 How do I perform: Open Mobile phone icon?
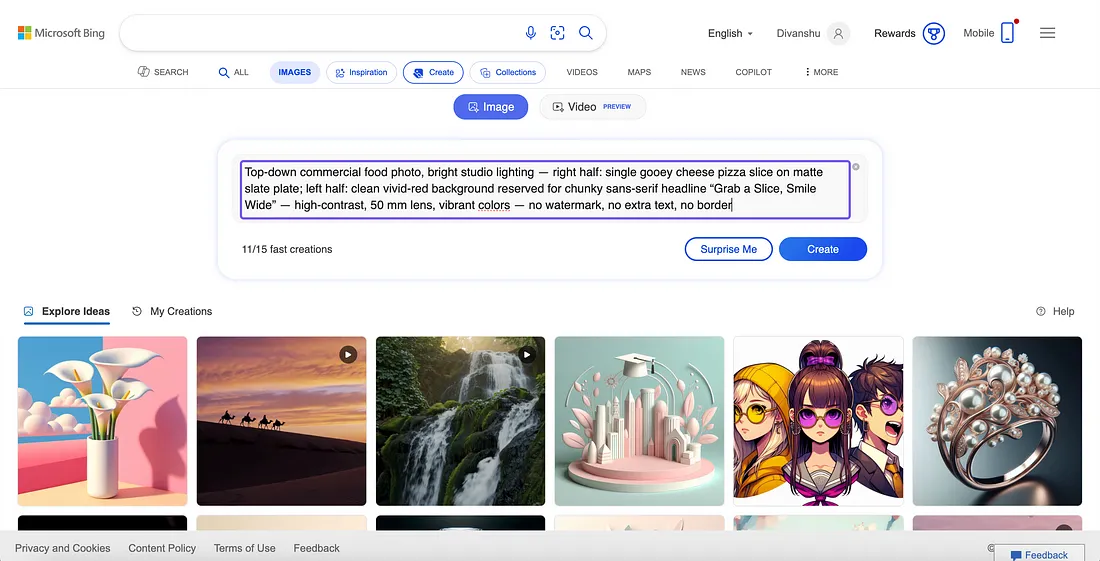[1008, 33]
